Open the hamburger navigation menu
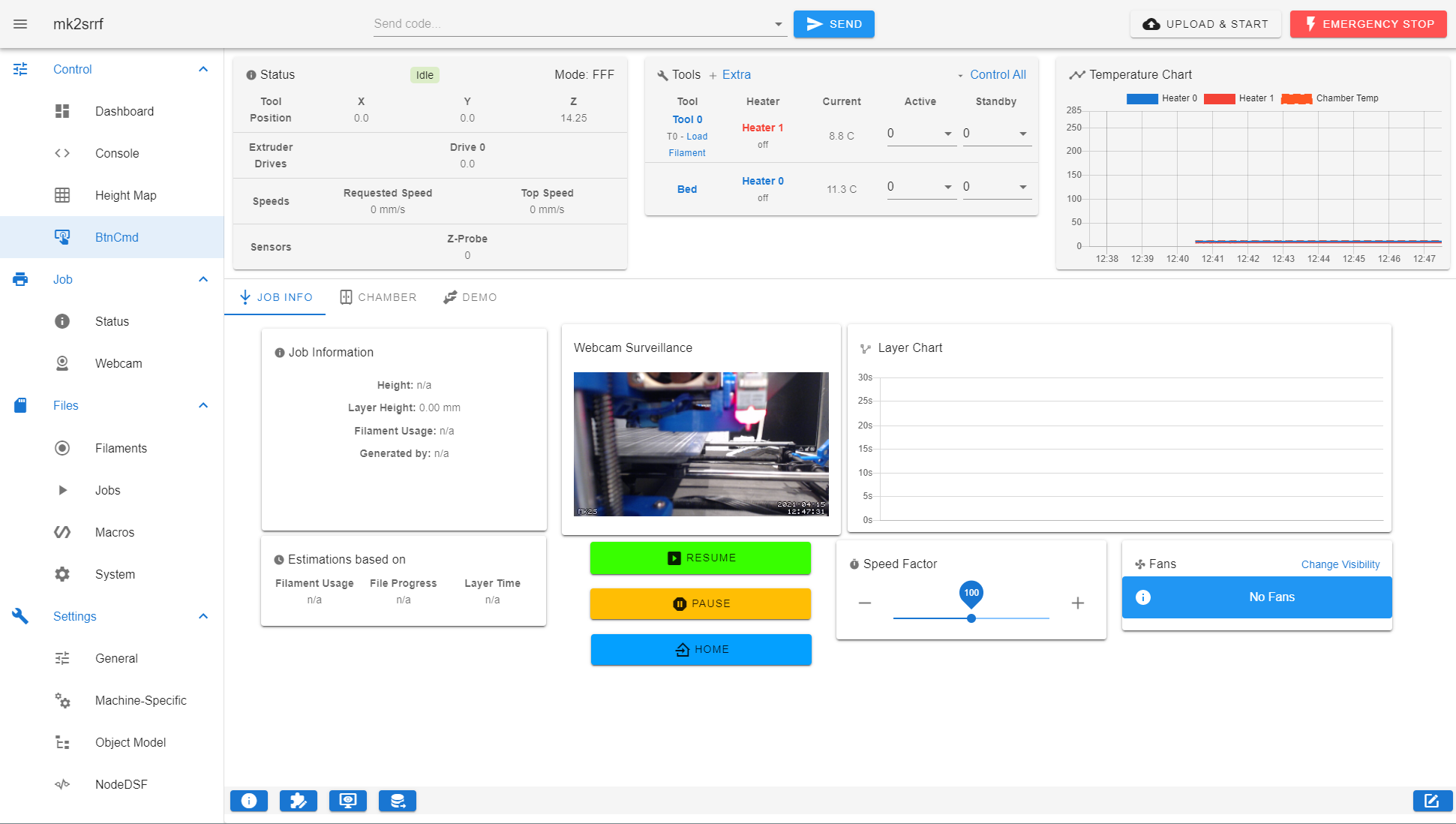Image resolution: width=1456 pixels, height=824 pixels. click(x=20, y=24)
